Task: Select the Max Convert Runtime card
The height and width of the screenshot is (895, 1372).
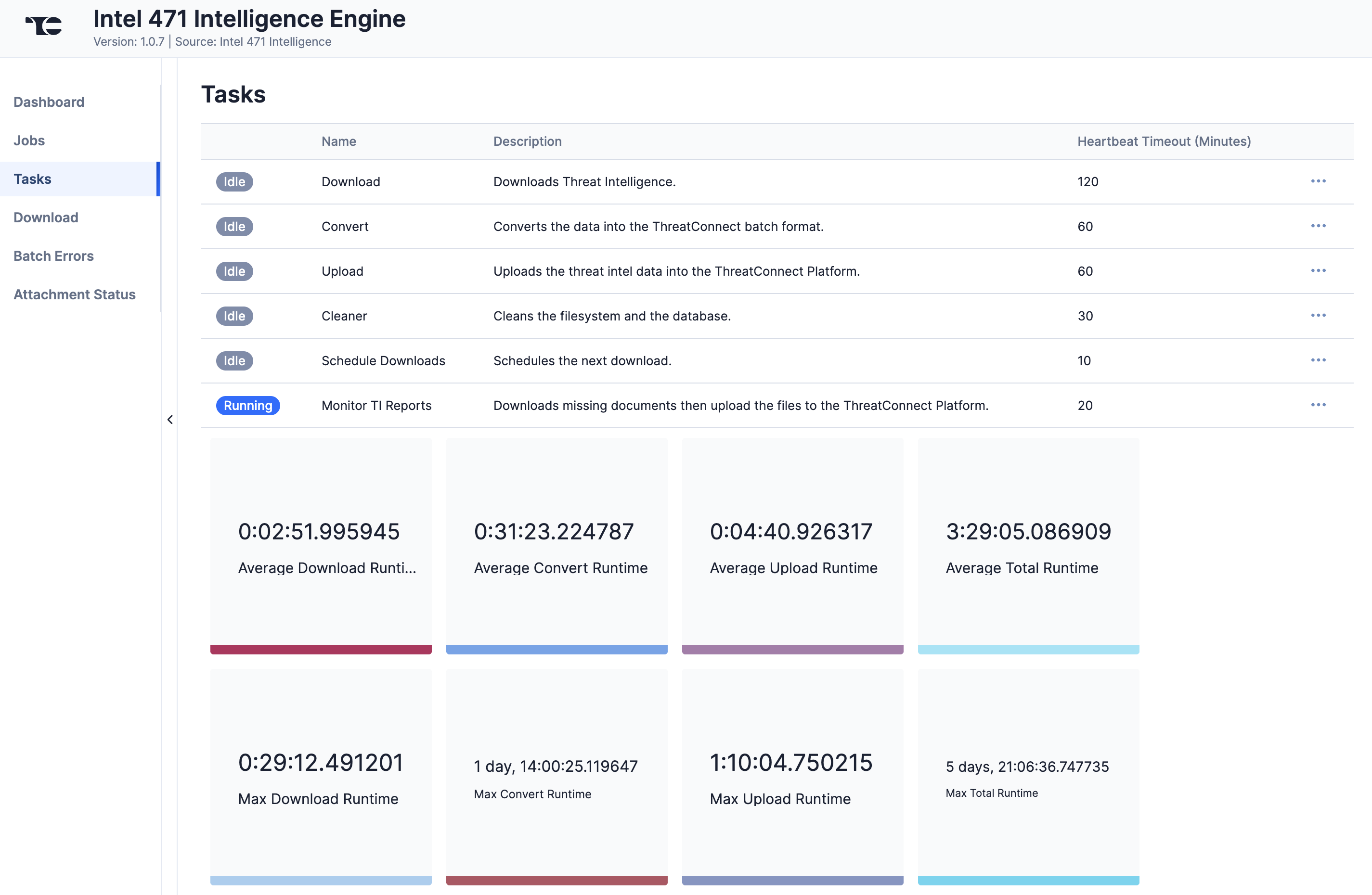Action: [557, 776]
